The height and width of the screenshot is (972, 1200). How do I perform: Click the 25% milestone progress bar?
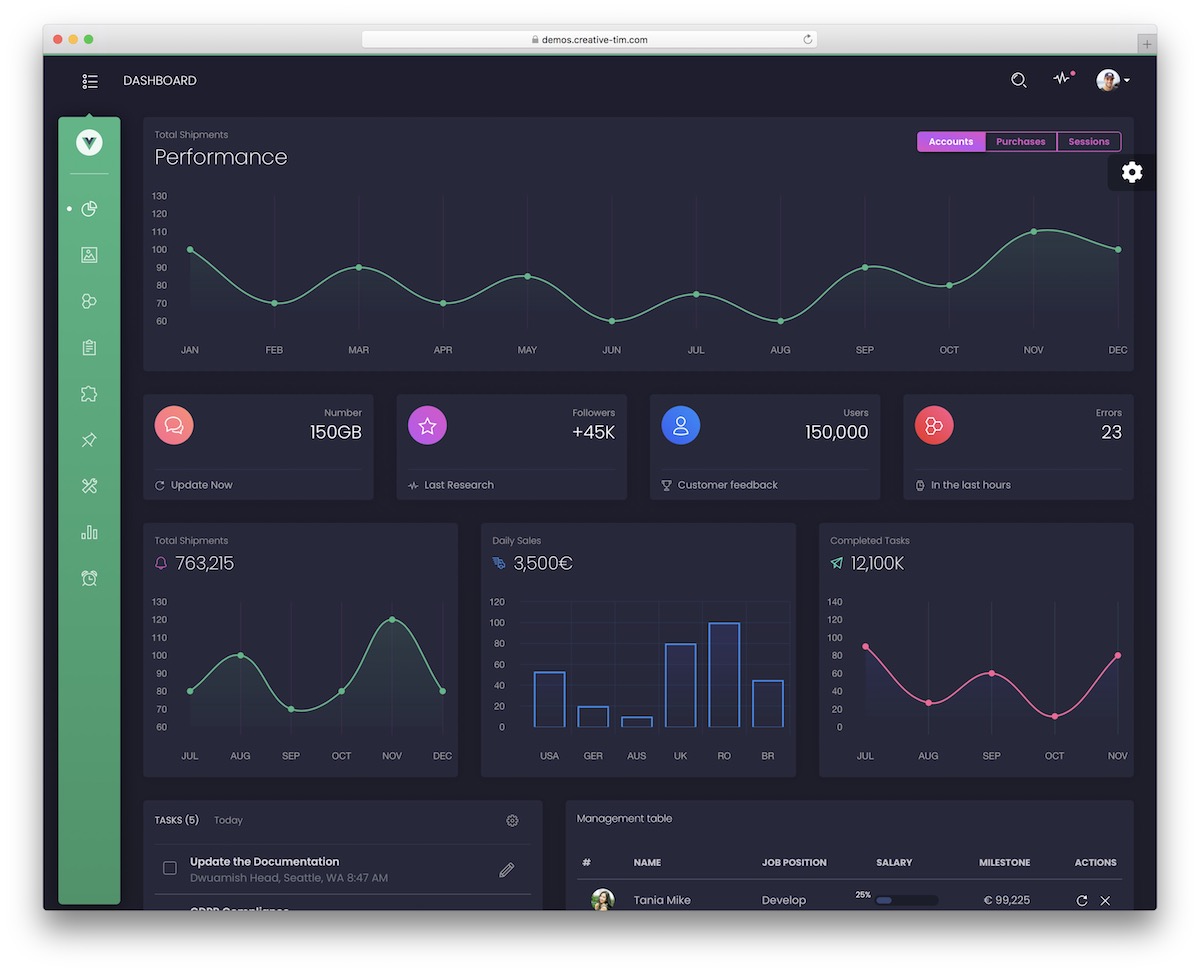point(907,900)
